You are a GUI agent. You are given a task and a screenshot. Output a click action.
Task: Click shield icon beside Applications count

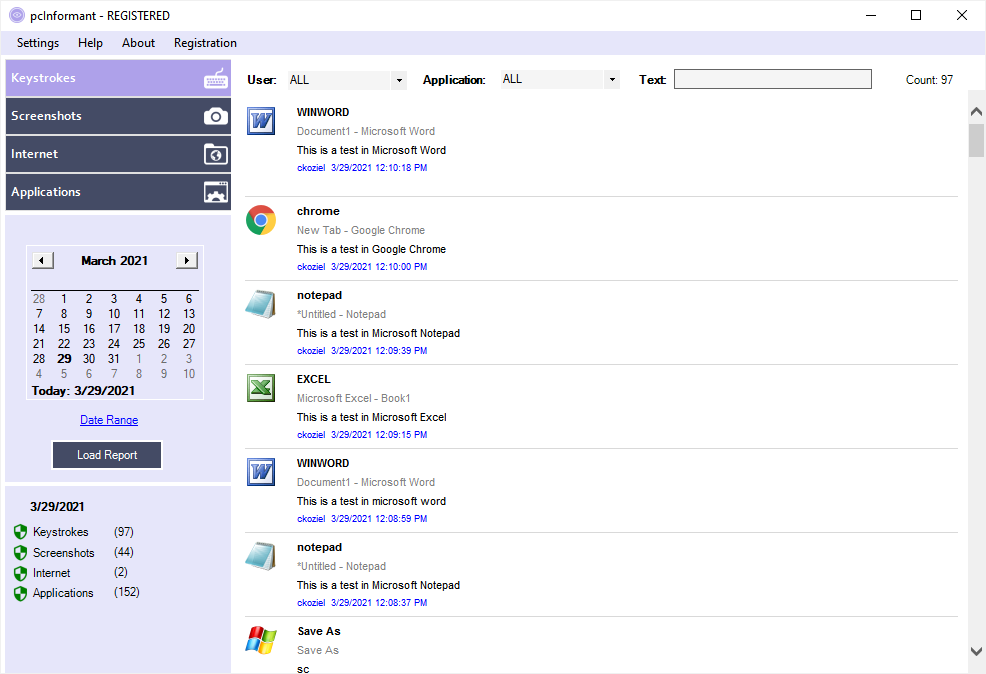tap(21, 593)
